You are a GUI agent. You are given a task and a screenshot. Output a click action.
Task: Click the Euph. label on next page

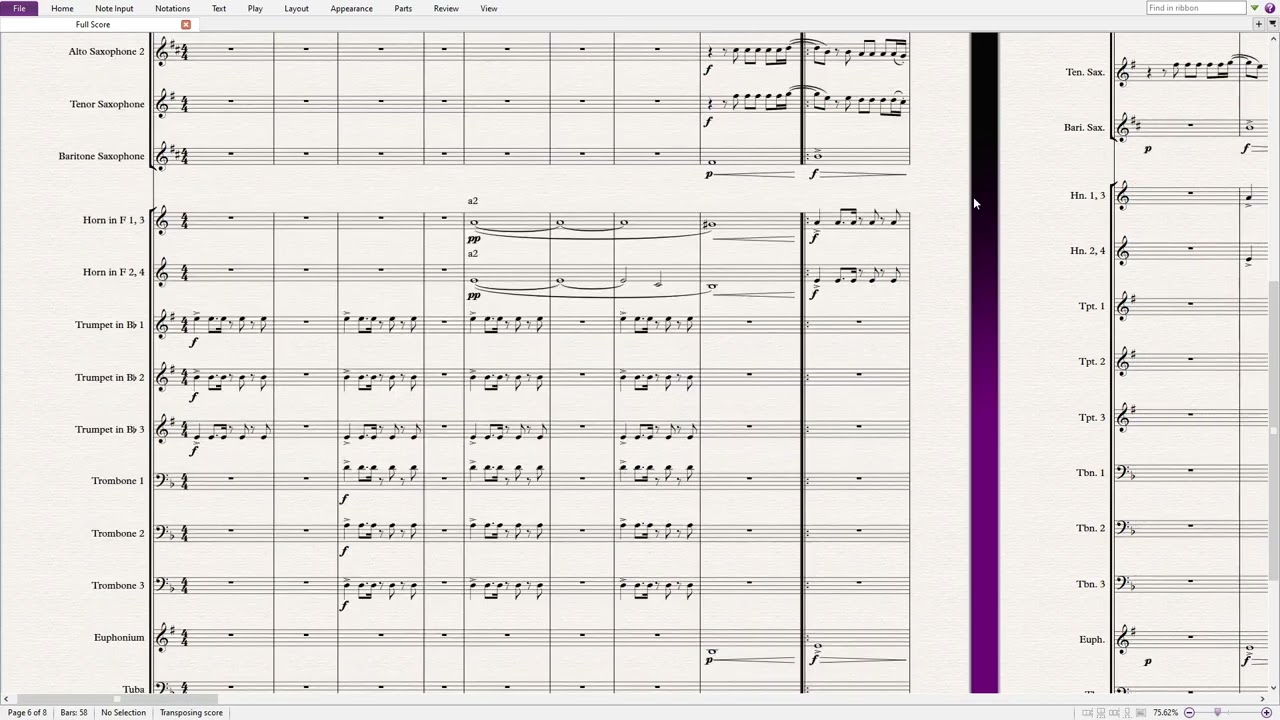[1092, 639]
